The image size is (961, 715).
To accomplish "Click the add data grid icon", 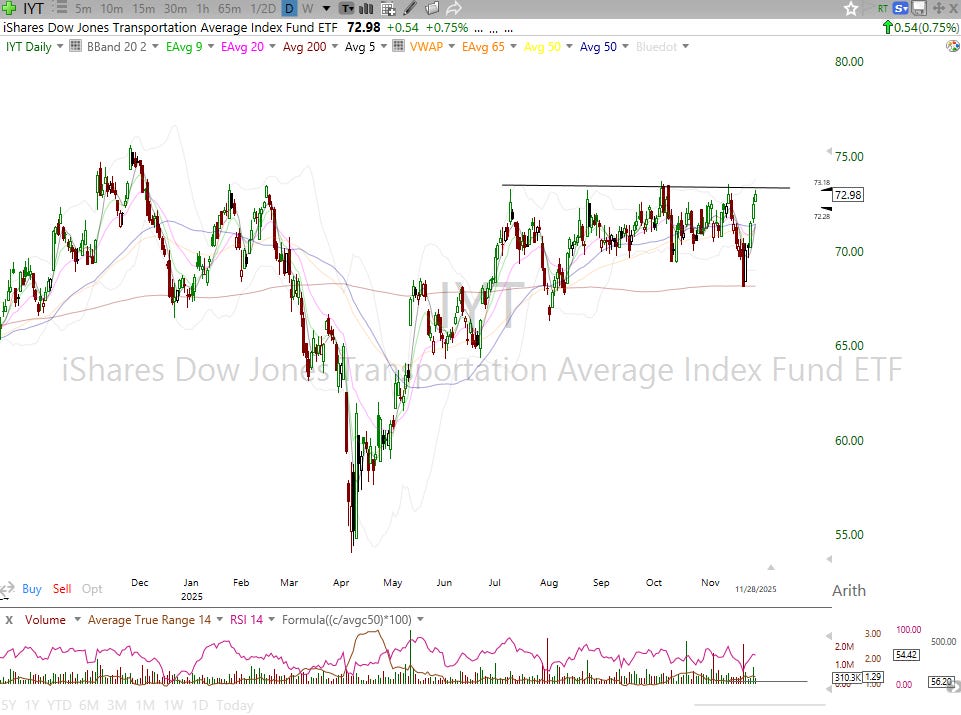I will pos(388,9).
